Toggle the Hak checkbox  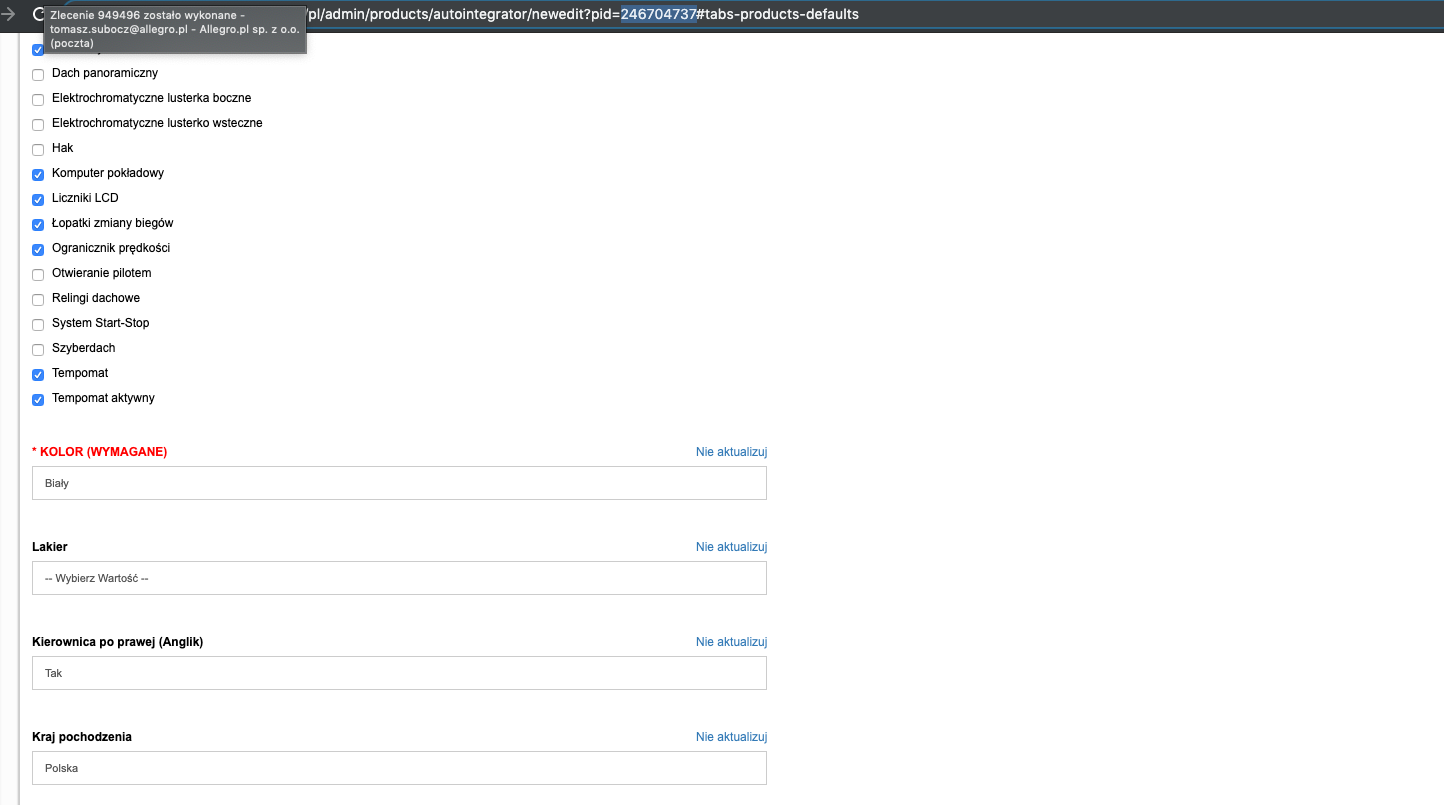pyautogui.click(x=38, y=150)
